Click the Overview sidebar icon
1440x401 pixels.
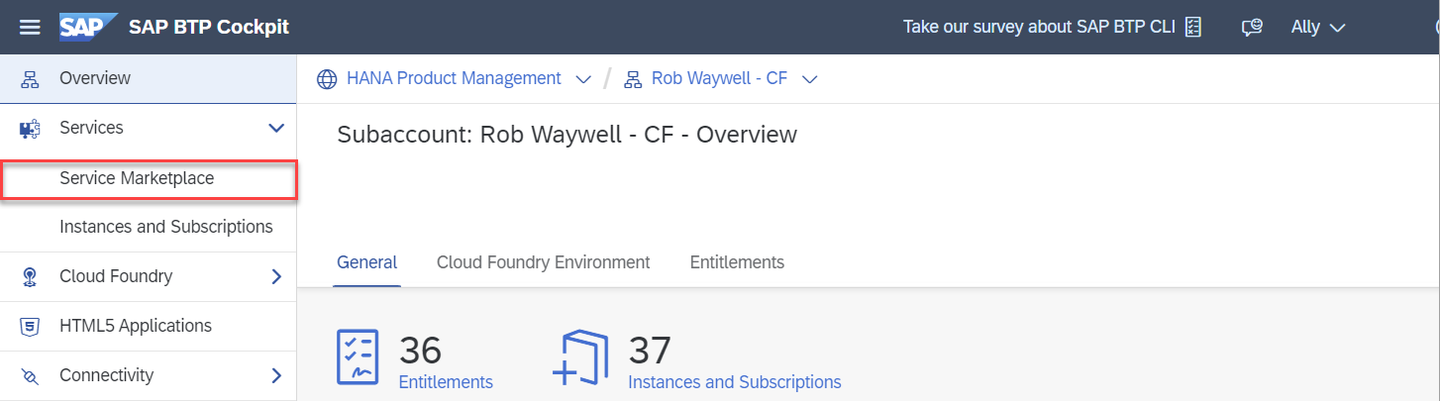pyautogui.click(x=30, y=78)
